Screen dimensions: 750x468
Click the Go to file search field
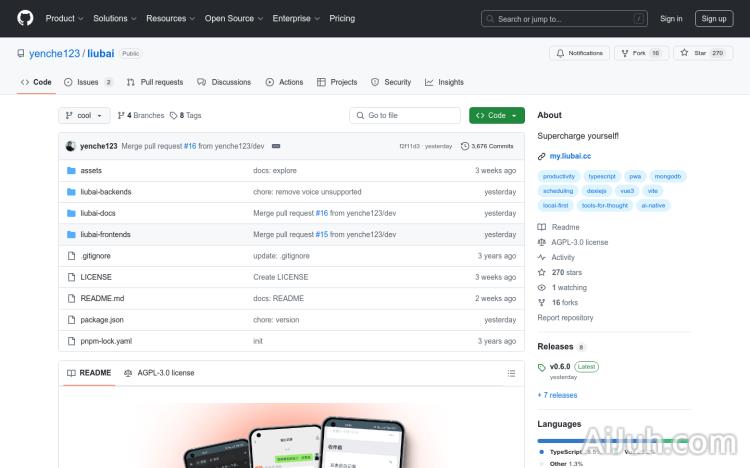click(x=405, y=116)
